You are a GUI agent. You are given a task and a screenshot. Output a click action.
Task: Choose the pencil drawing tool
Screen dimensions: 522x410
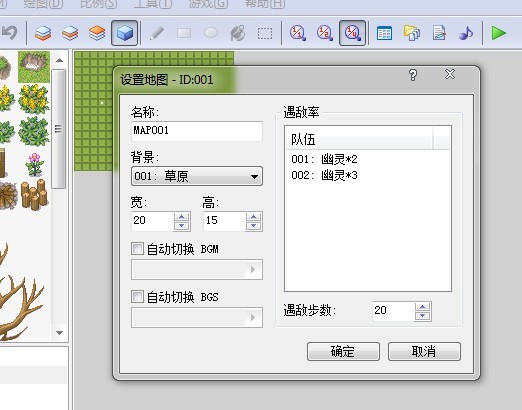coord(157,33)
